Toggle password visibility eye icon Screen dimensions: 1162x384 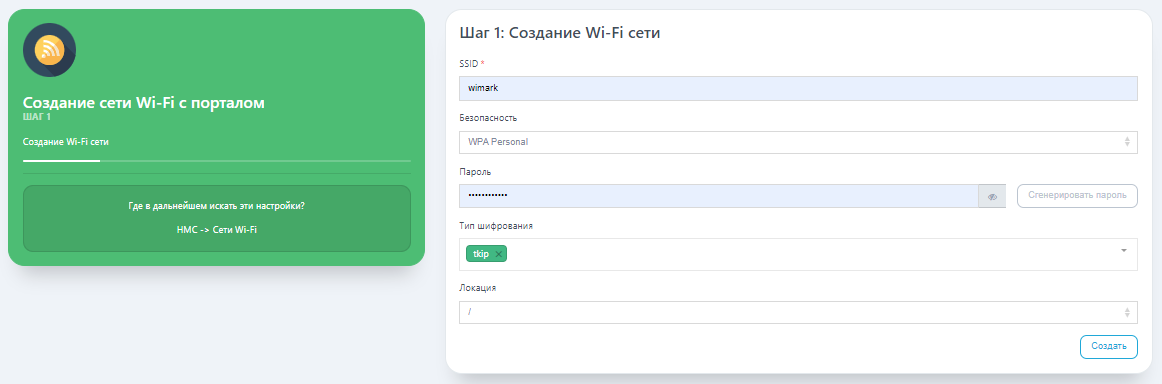(992, 196)
